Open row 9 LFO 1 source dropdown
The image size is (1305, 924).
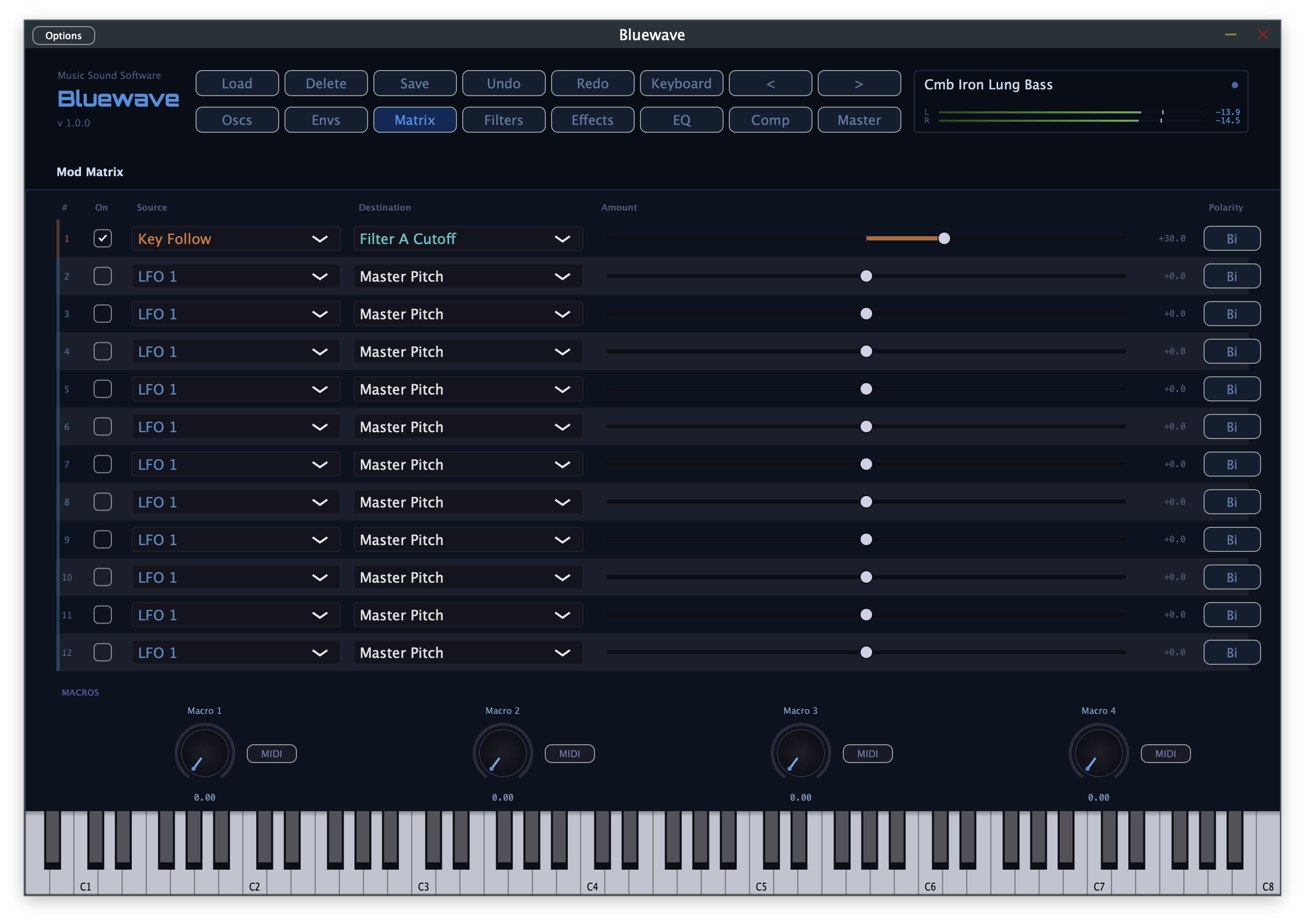click(x=236, y=539)
